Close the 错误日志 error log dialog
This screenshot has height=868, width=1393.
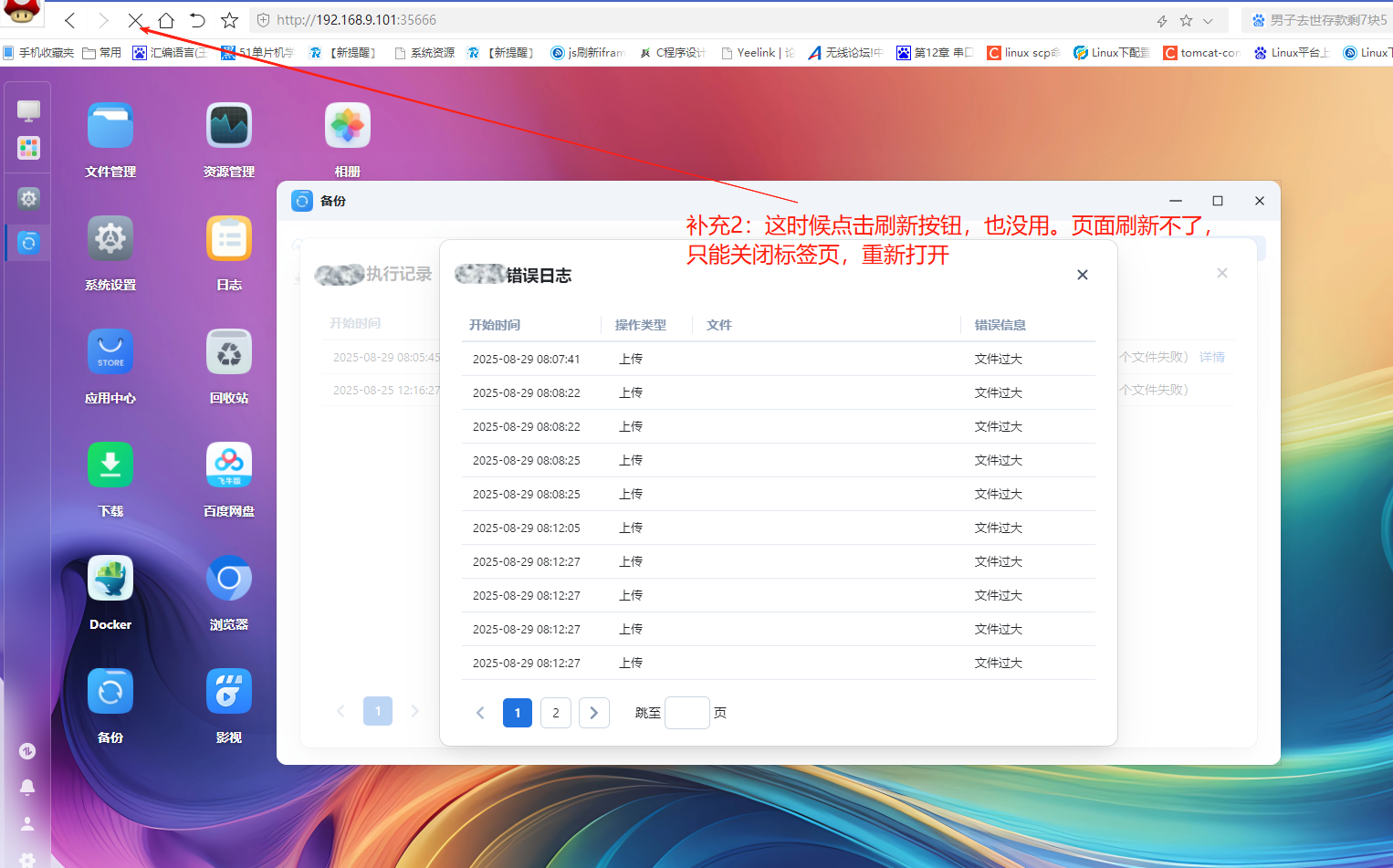coord(1083,275)
